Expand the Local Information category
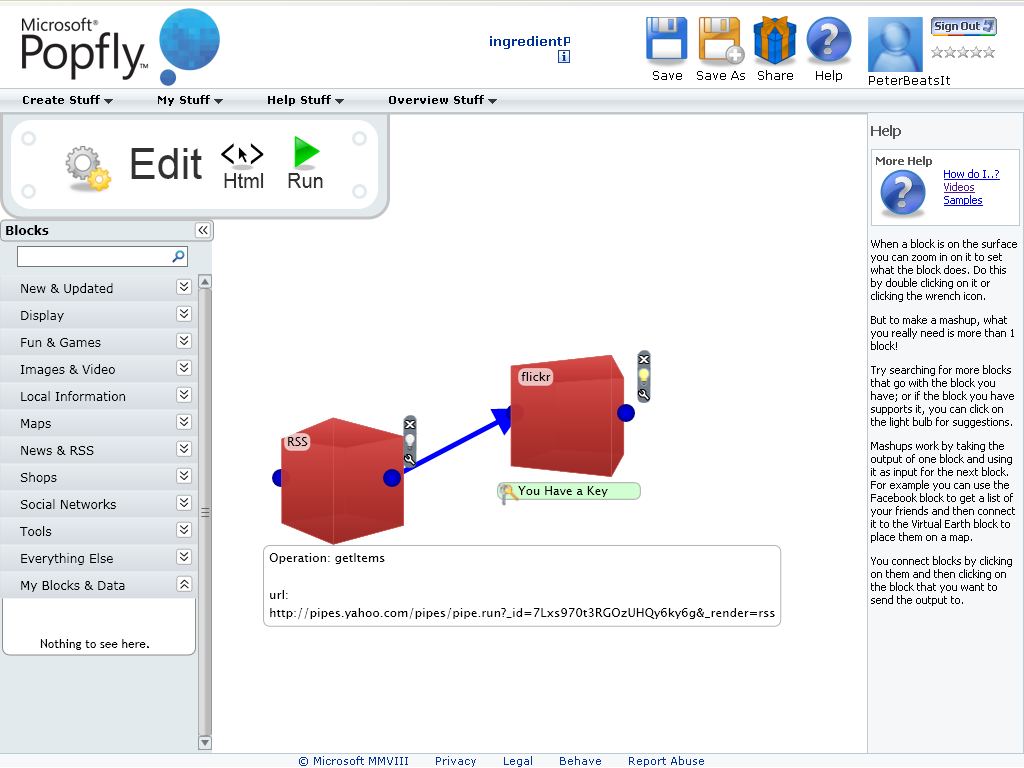1024x768 pixels. click(184, 395)
